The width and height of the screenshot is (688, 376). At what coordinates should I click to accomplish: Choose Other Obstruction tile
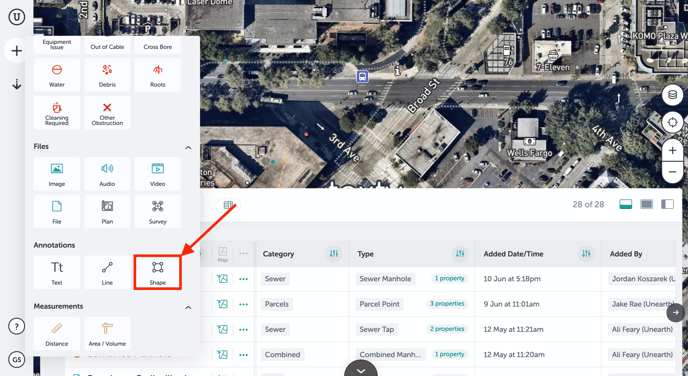click(107, 113)
